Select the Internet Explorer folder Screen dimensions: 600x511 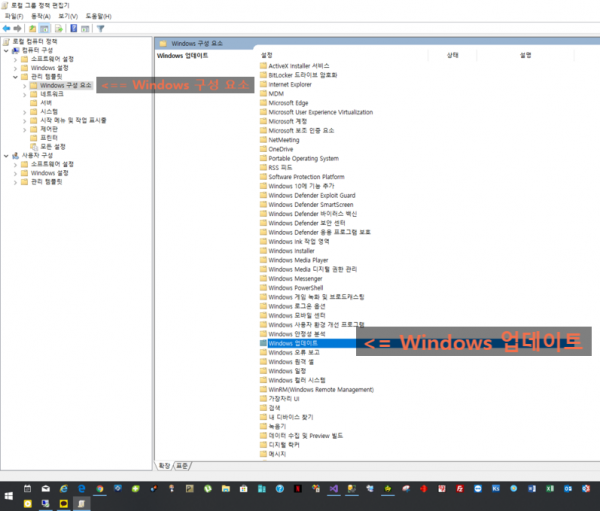tap(290, 84)
